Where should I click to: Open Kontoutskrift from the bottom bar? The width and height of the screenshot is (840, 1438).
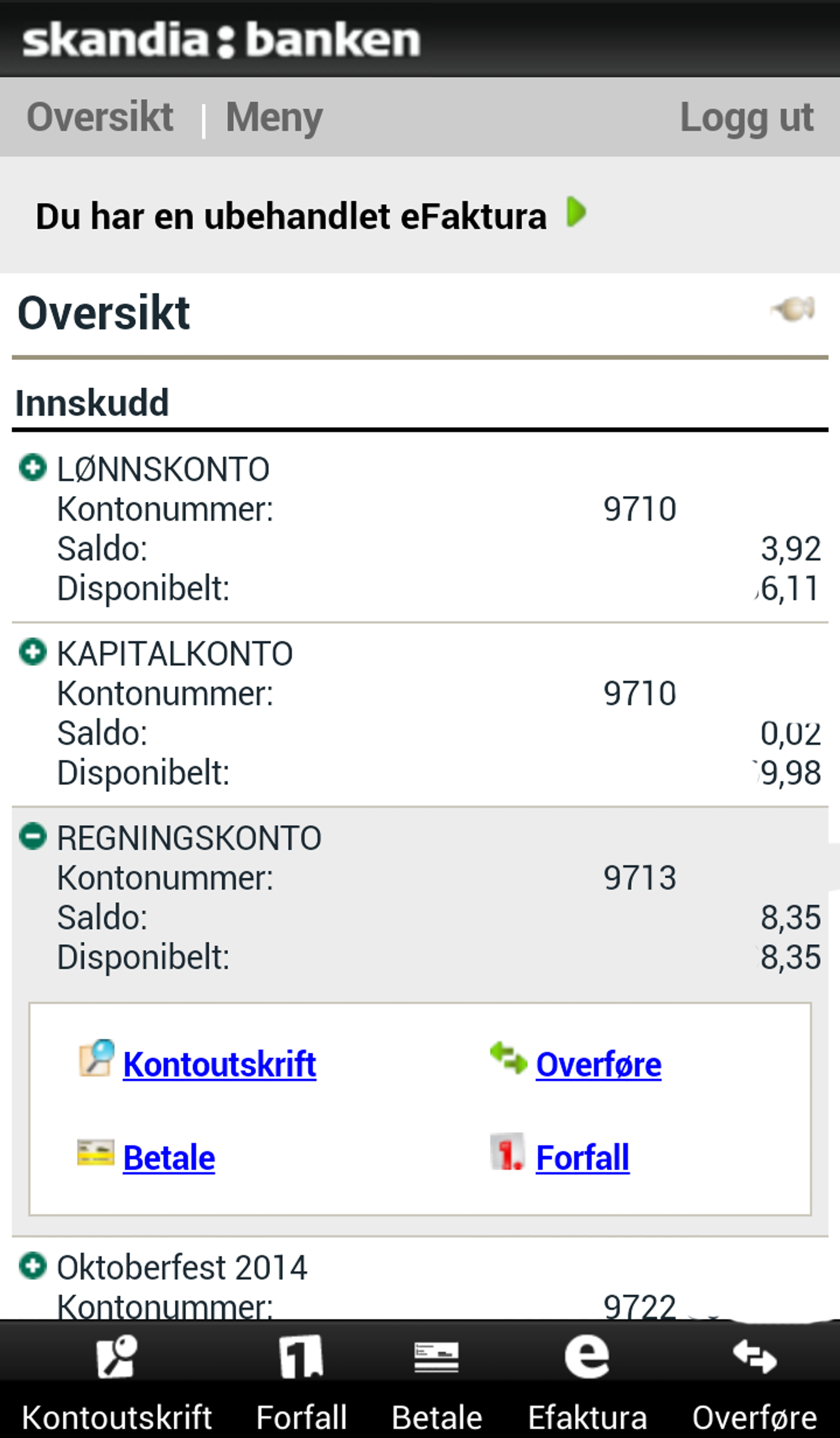(117, 1381)
